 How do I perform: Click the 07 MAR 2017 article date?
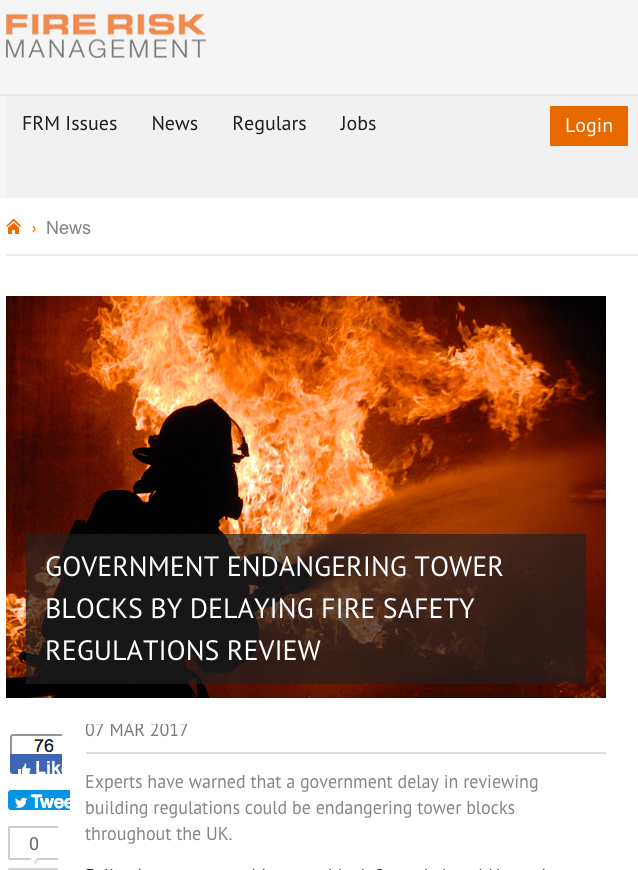coord(136,730)
